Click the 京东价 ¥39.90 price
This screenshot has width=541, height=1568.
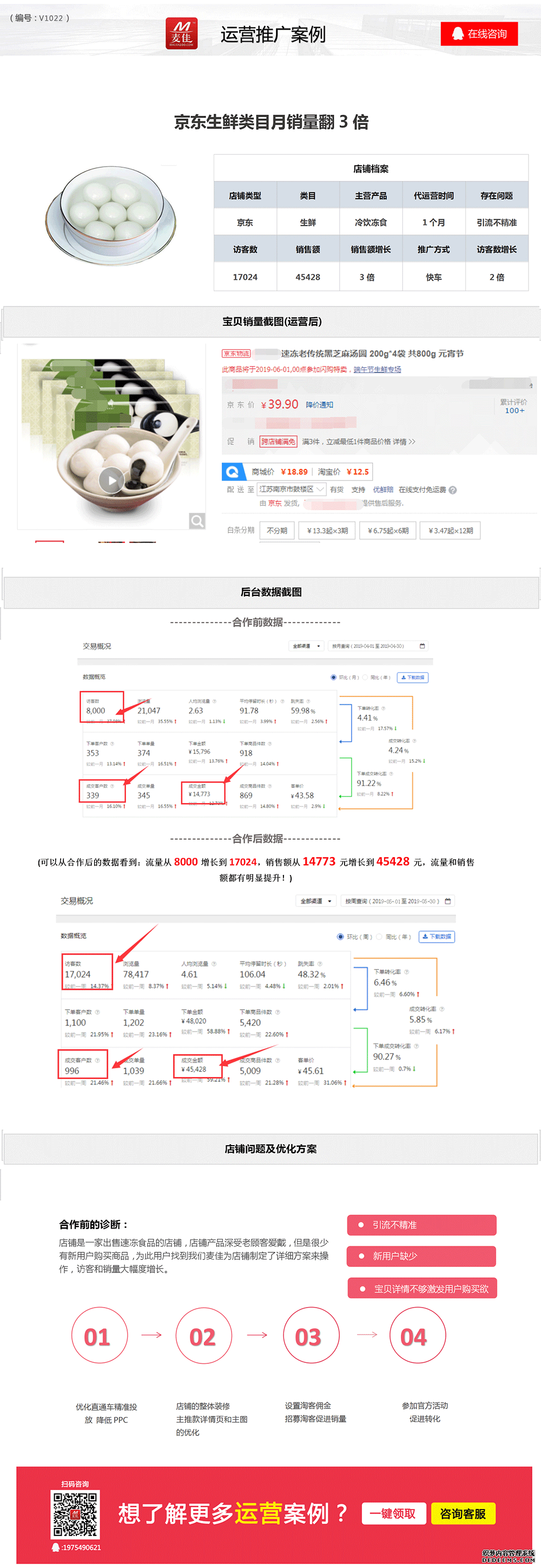point(280,404)
